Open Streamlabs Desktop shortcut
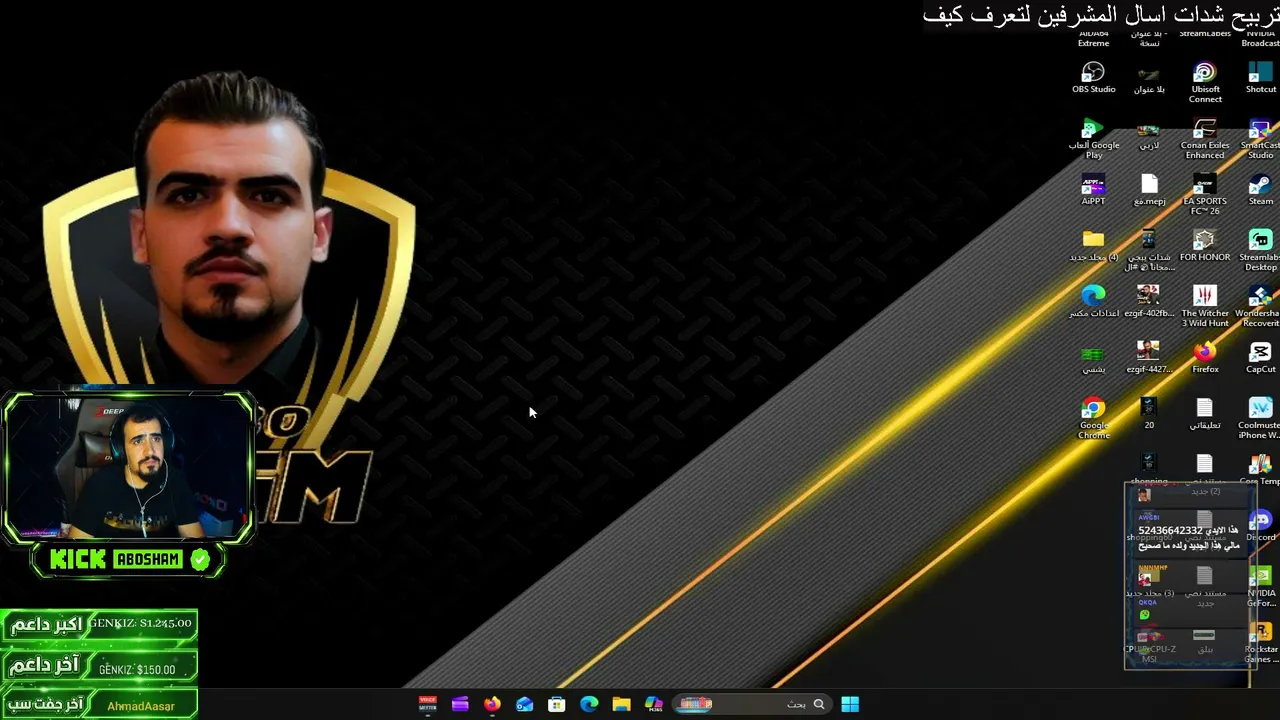1280x720 pixels. coord(1260,251)
